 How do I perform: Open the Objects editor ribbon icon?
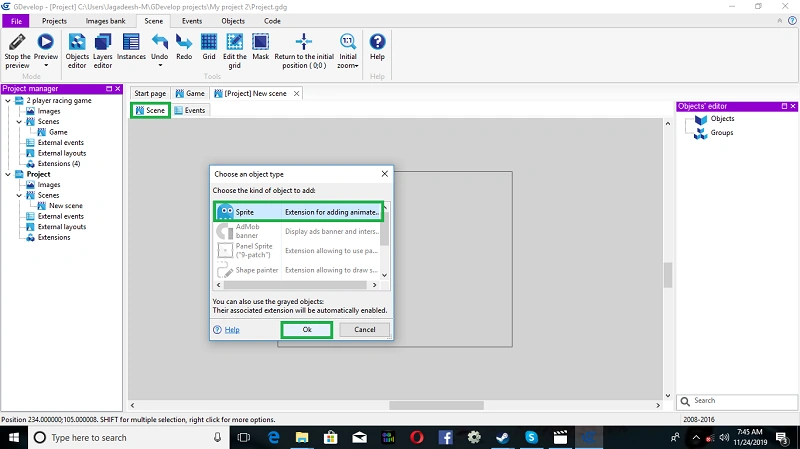[77, 42]
